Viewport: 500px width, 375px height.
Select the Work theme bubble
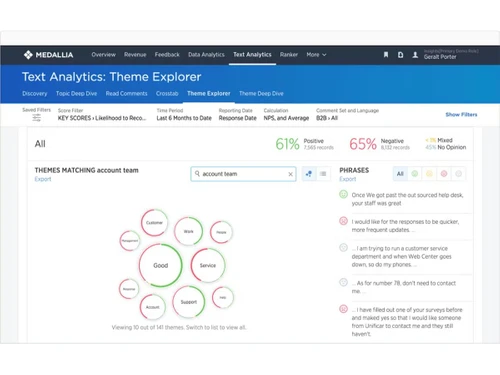click(188, 231)
